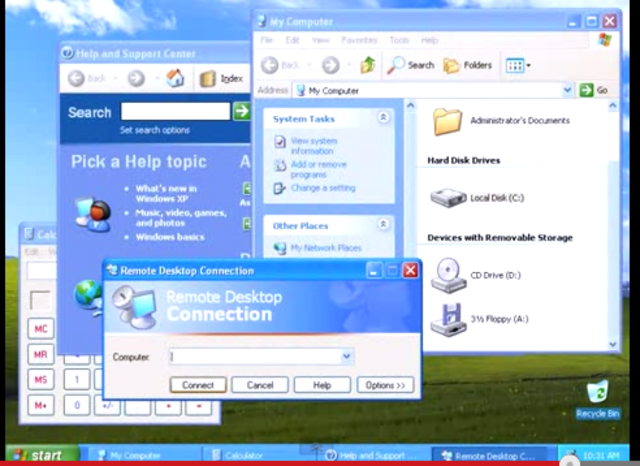This screenshot has height=466, width=640.
Task: Select the Local Disk (C:) drive icon
Action: pyautogui.click(x=448, y=198)
